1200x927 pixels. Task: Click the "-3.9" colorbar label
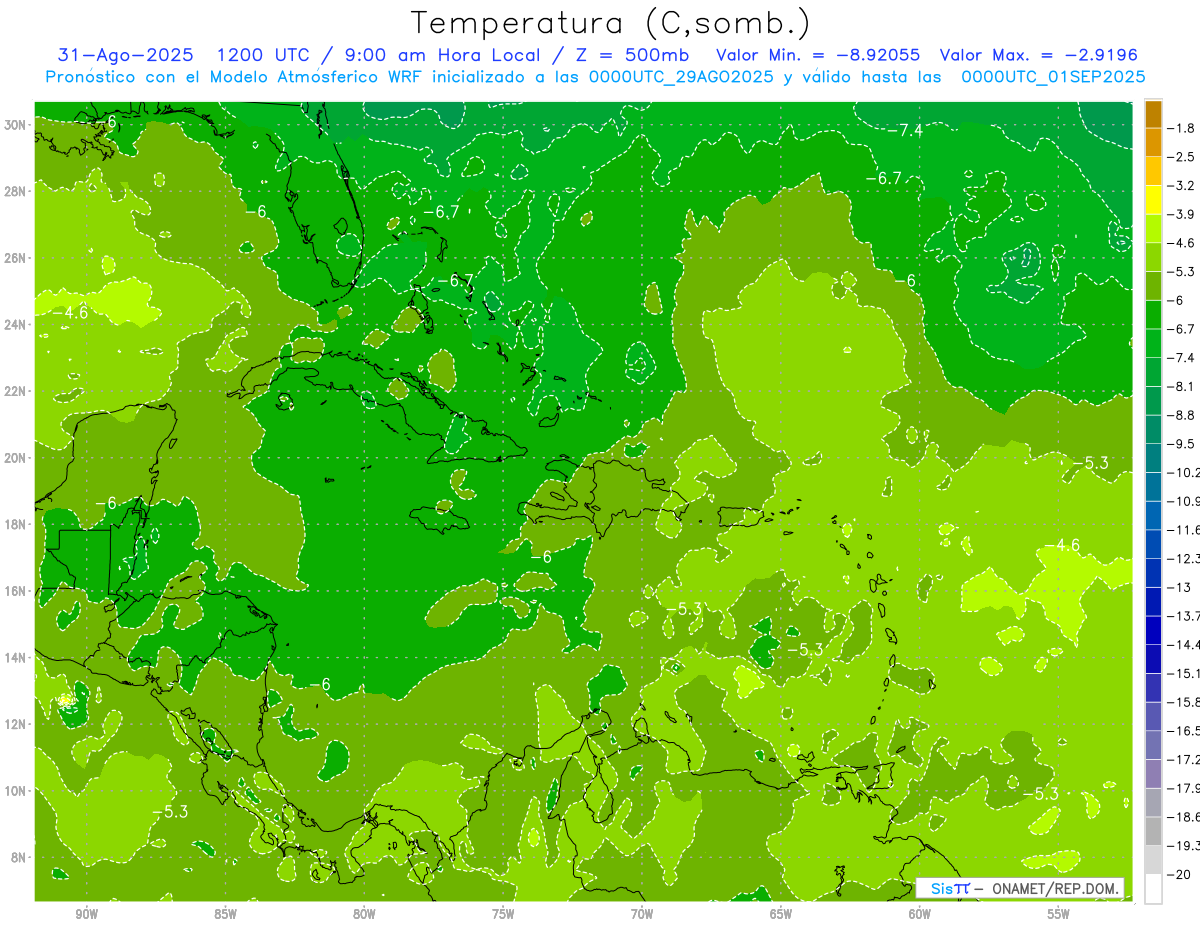1182,213
